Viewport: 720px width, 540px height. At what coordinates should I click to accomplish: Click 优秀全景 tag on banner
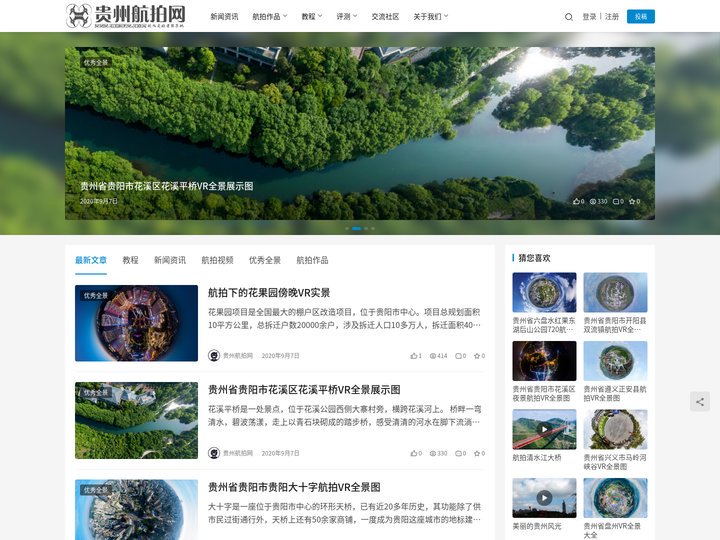tap(96, 62)
